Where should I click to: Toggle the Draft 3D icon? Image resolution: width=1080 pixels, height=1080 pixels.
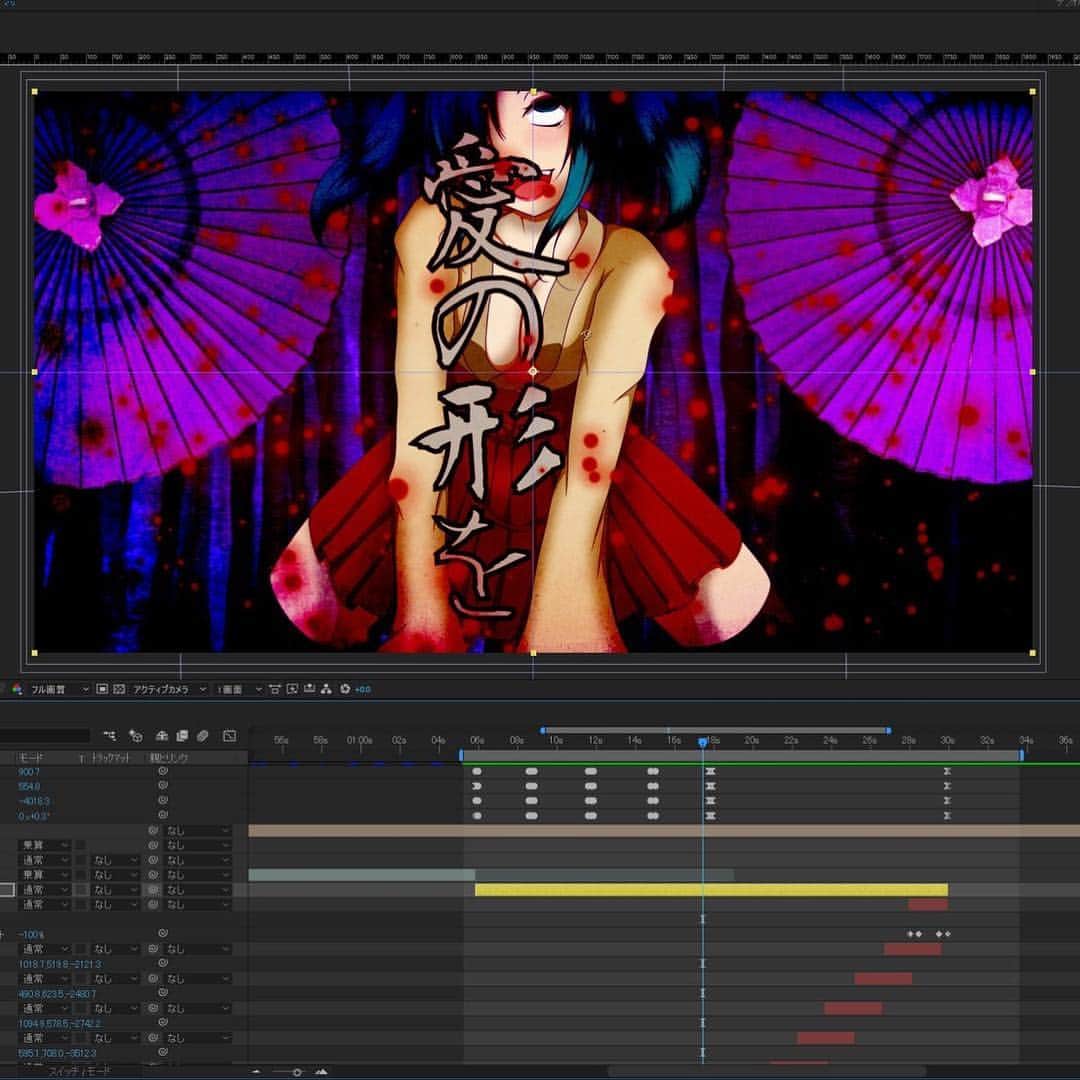coord(136,736)
